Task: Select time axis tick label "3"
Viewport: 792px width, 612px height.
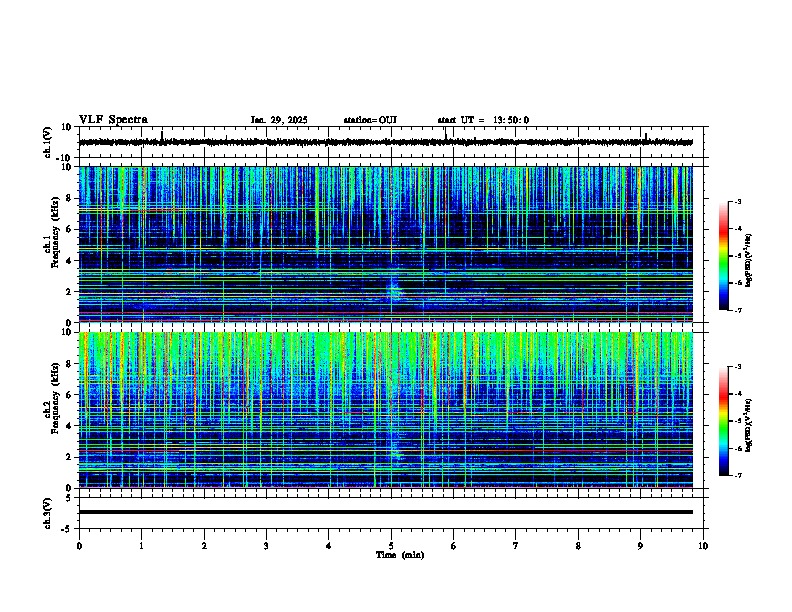Action: tap(266, 546)
